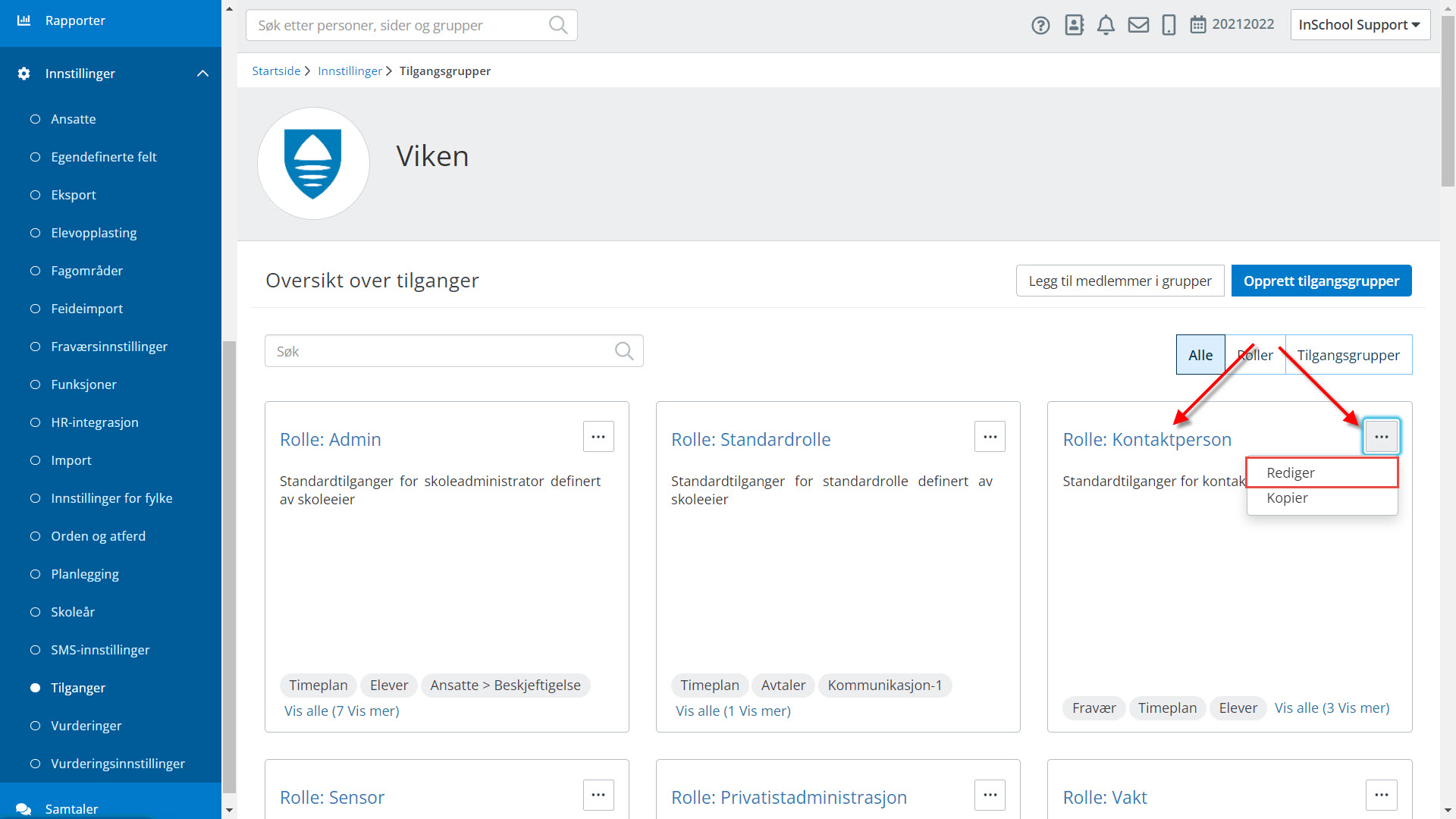Expand Vis alle (7 Vis mer) on Admin card
Image resolution: width=1456 pixels, height=819 pixels.
pos(341,711)
